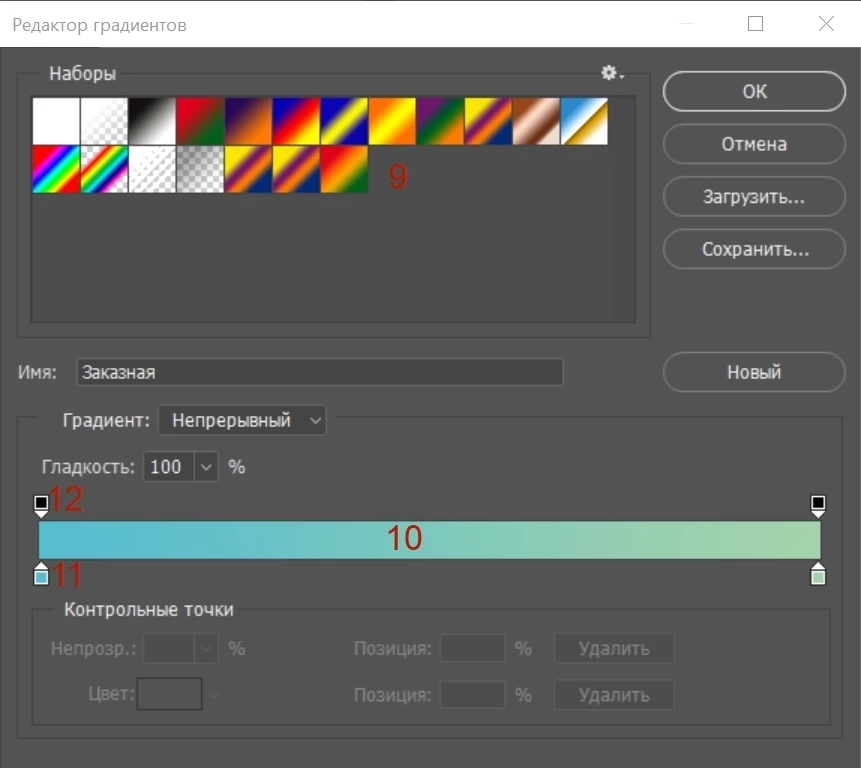The width and height of the screenshot is (861, 768).
Task: Select the red-to-green gradient preset
Action: 200,121
